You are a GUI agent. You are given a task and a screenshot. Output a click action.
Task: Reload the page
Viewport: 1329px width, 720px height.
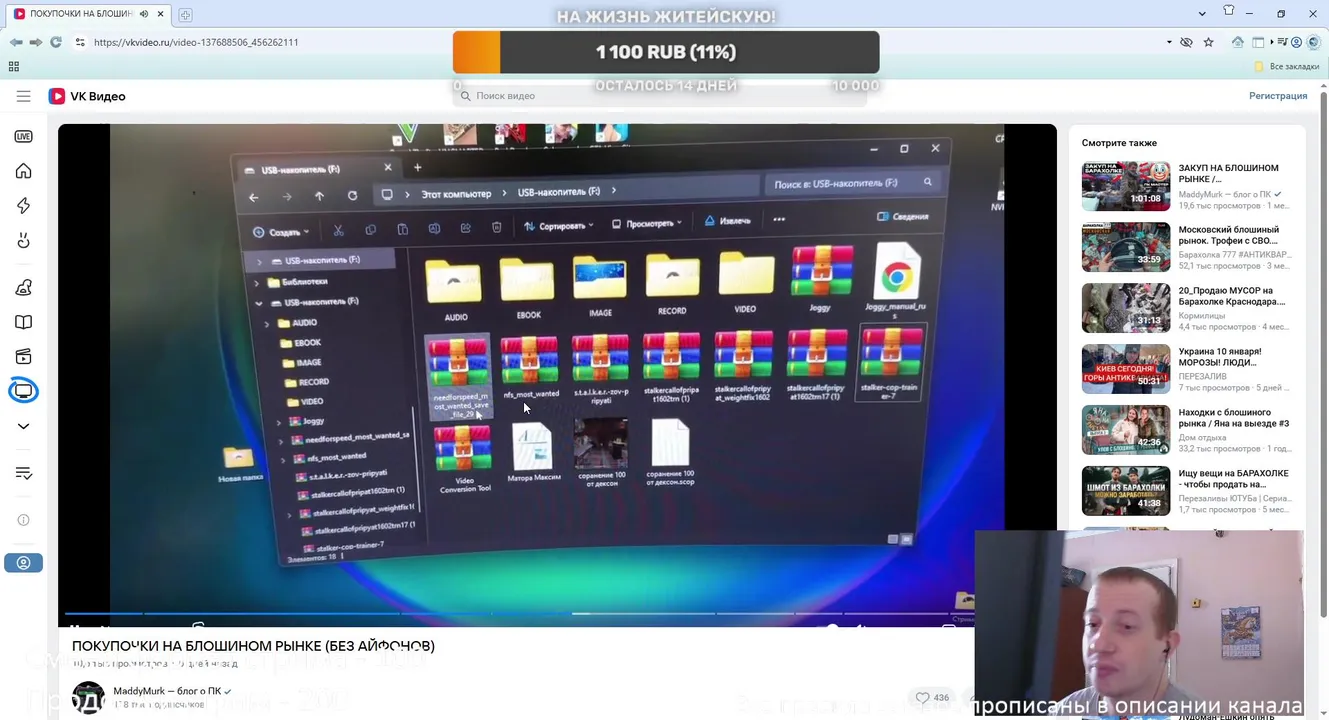click(56, 42)
